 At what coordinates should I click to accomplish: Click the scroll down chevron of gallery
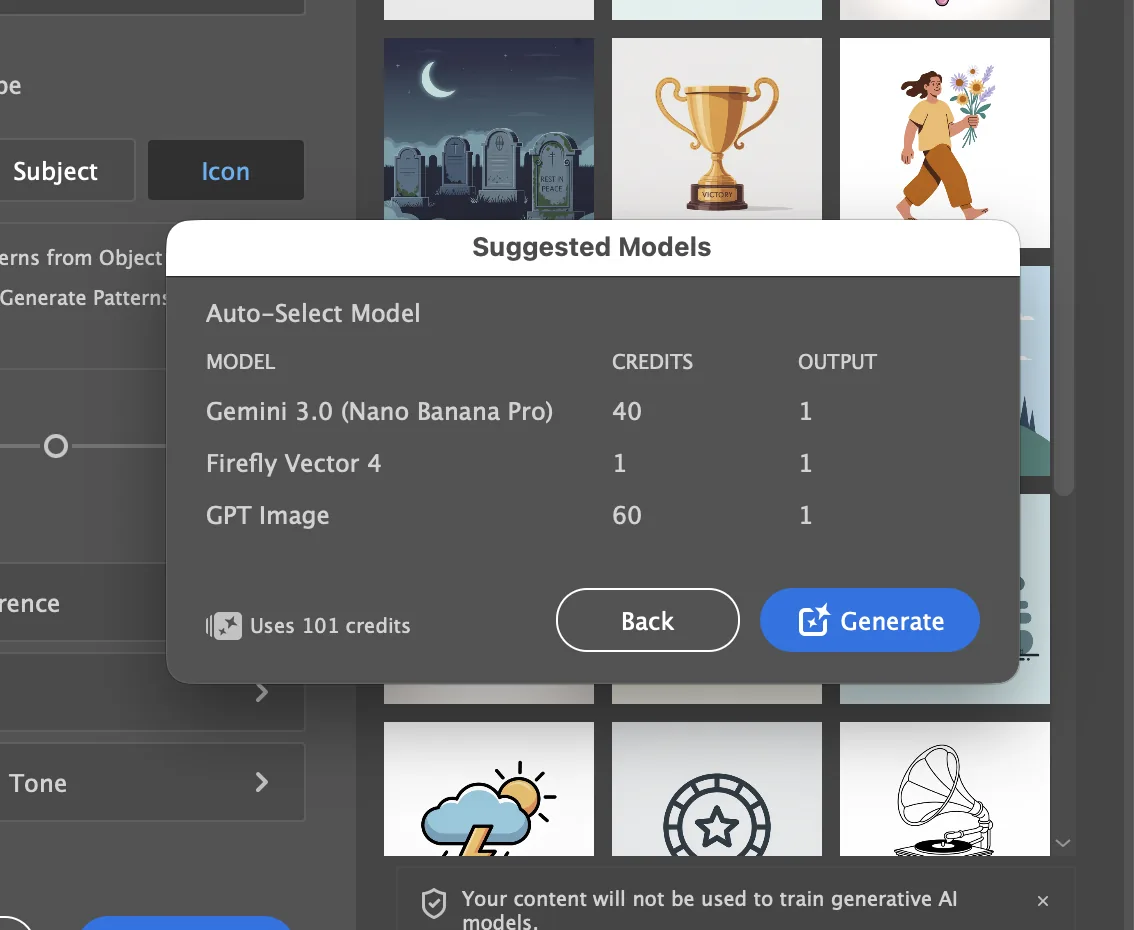1062,842
